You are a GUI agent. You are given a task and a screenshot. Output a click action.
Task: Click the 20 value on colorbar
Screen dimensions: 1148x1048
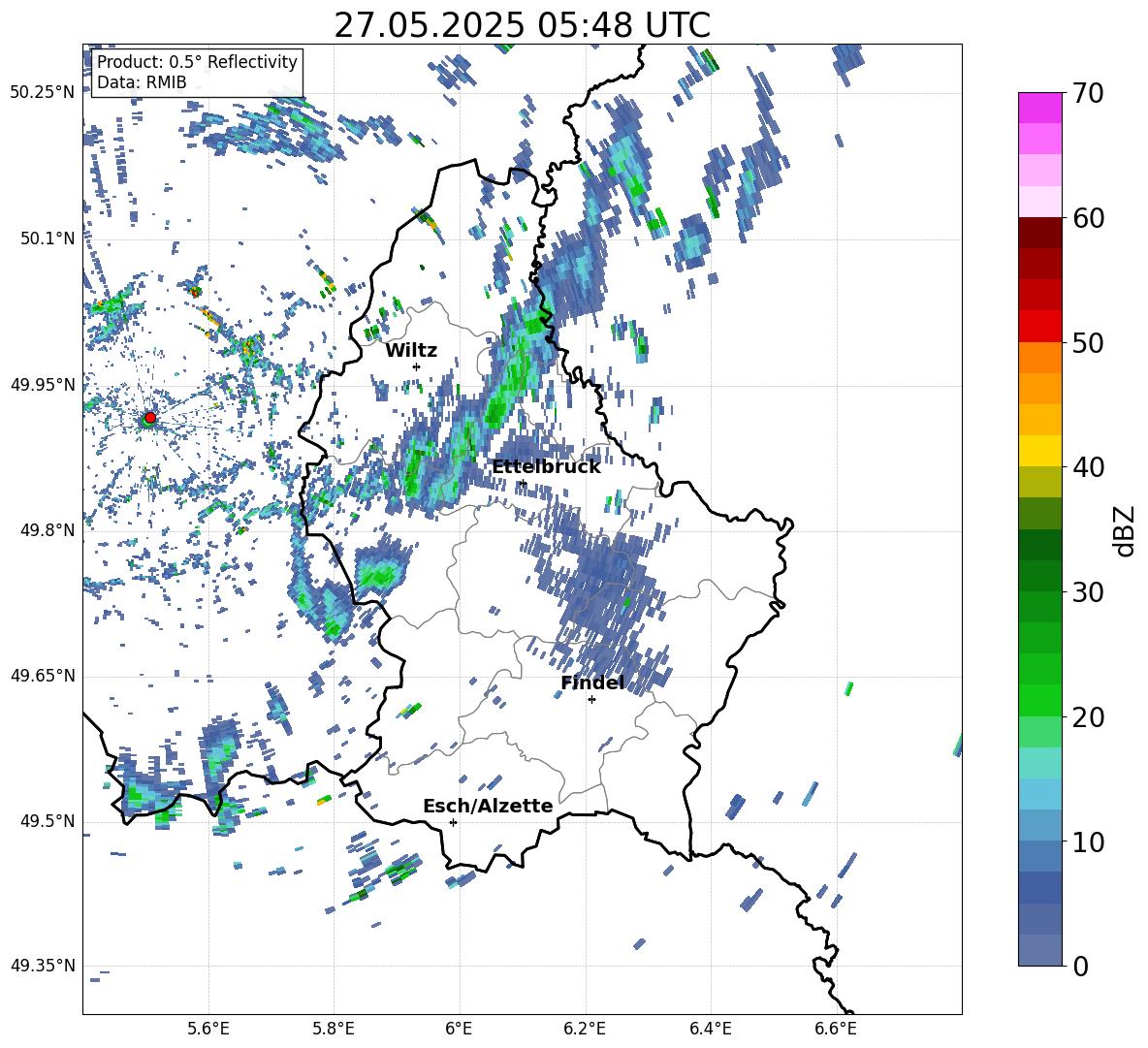pos(1088,716)
